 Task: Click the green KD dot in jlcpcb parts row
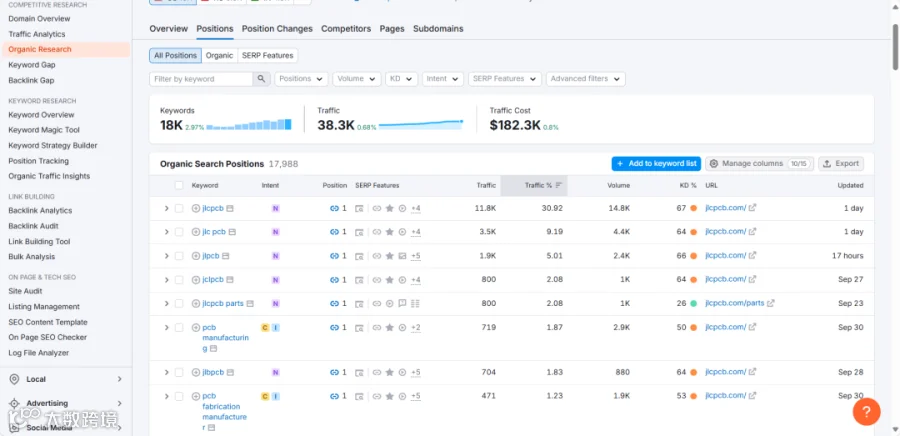coord(693,303)
